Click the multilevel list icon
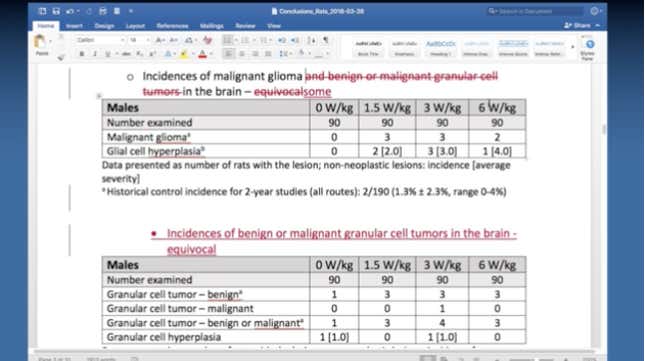The width and height of the screenshot is (645, 361). [x=263, y=40]
